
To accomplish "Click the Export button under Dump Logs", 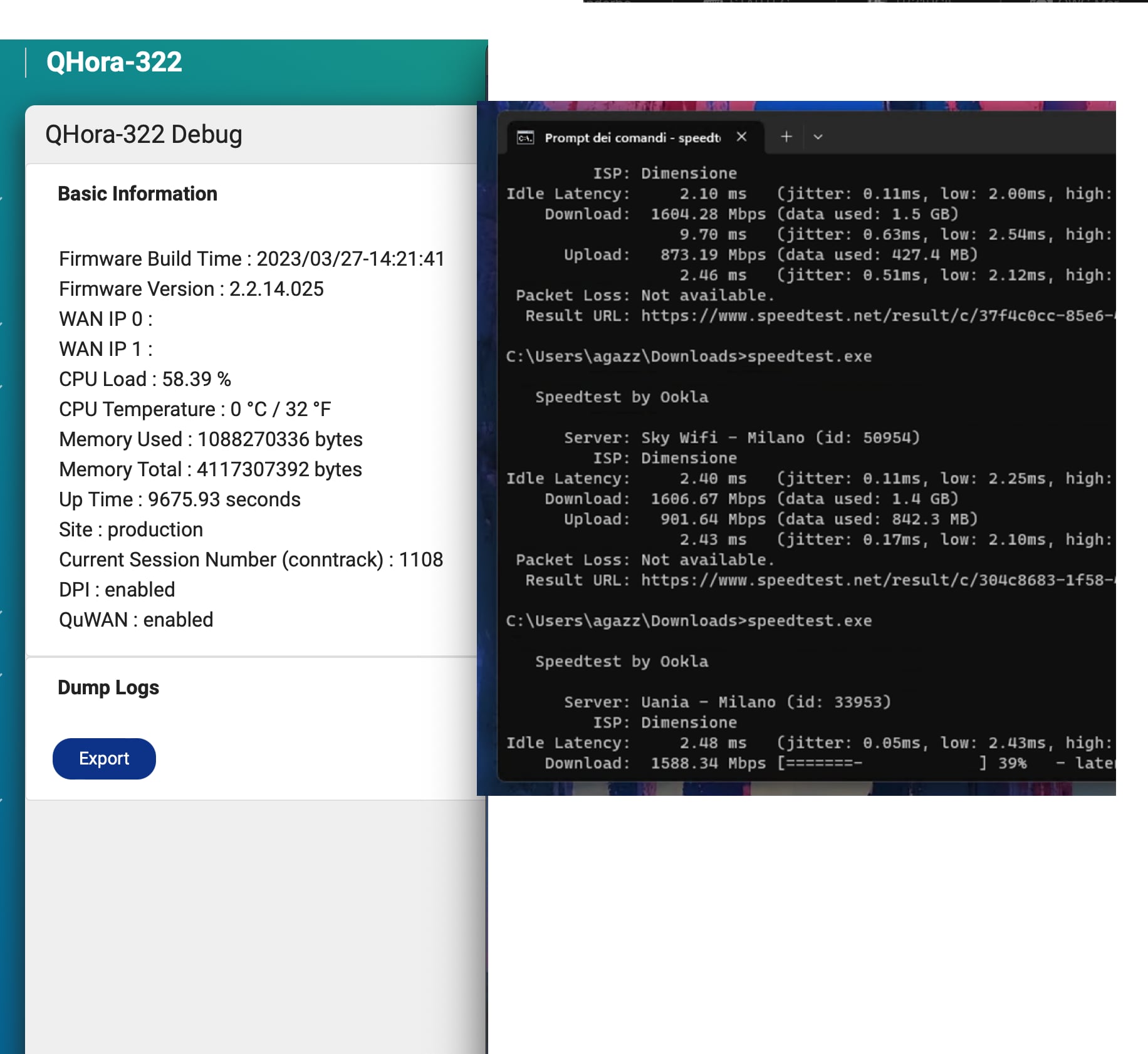I will point(104,758).
